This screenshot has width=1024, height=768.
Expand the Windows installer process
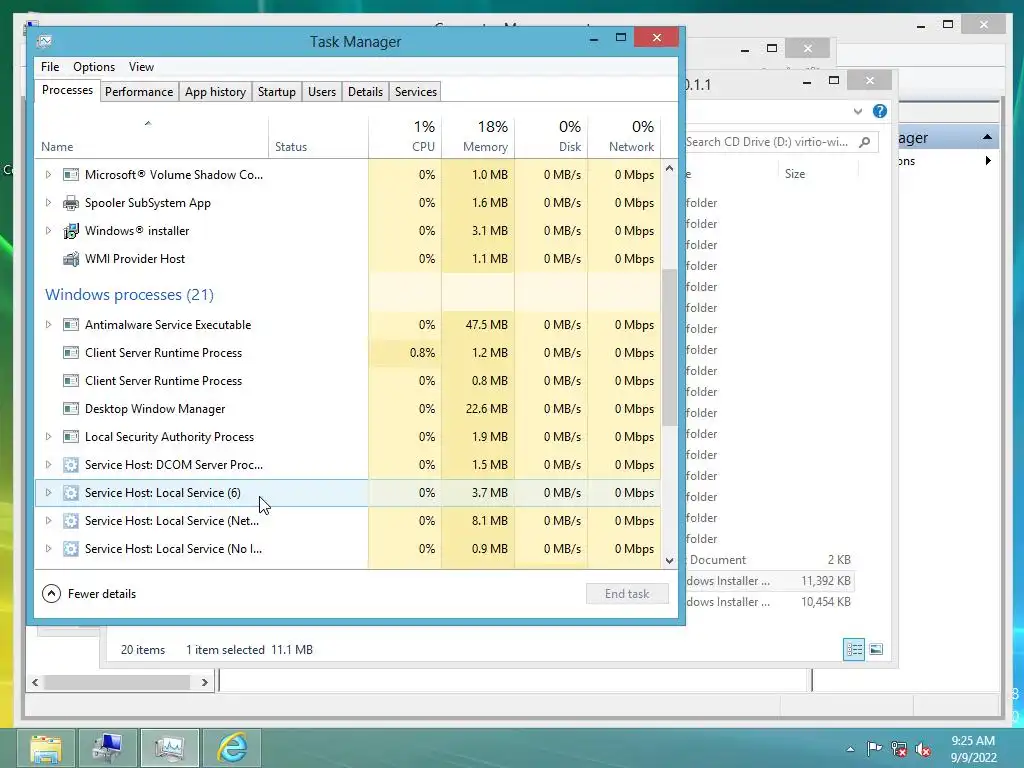[48, 231]
